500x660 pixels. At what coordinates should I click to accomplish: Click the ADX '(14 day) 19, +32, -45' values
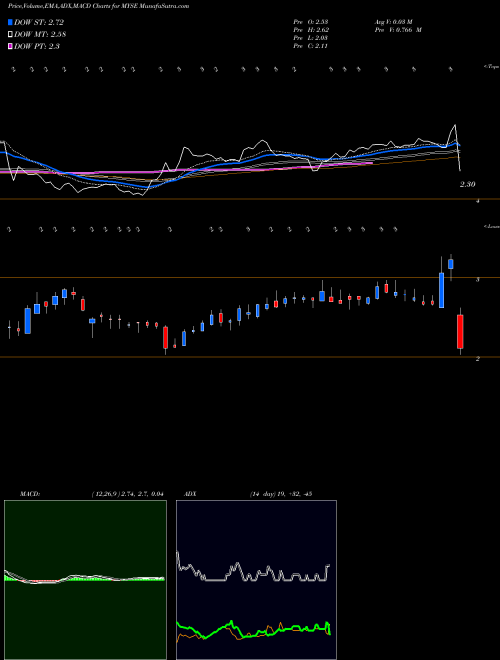pyautogui.click(x=280, y=494)
